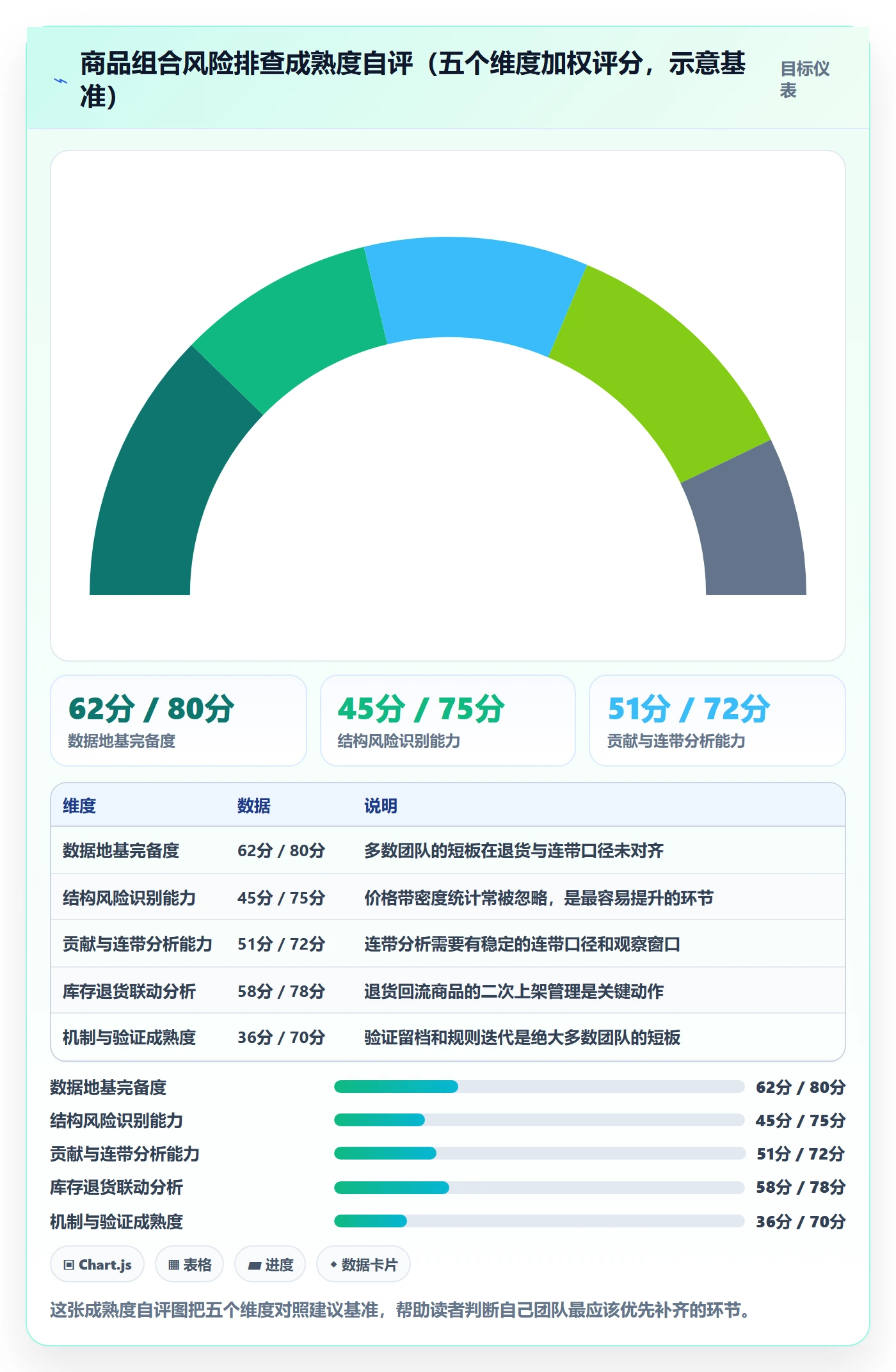Click progress label 机制与验证成熟度
The height and width of the screenshot is (1372, 896).
[116, 1222]
